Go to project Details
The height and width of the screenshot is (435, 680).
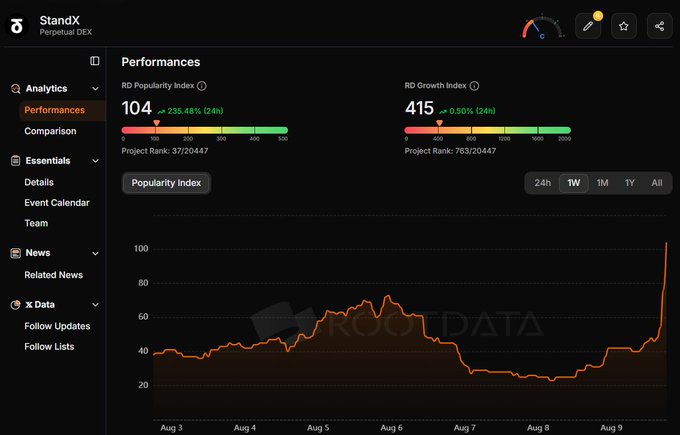coord(39,182)
